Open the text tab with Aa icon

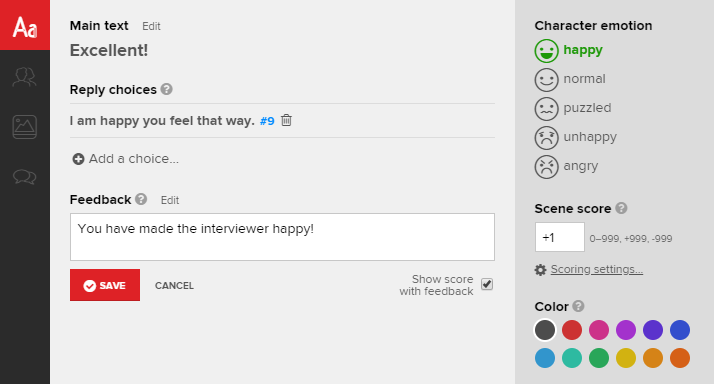click(25, 25)
